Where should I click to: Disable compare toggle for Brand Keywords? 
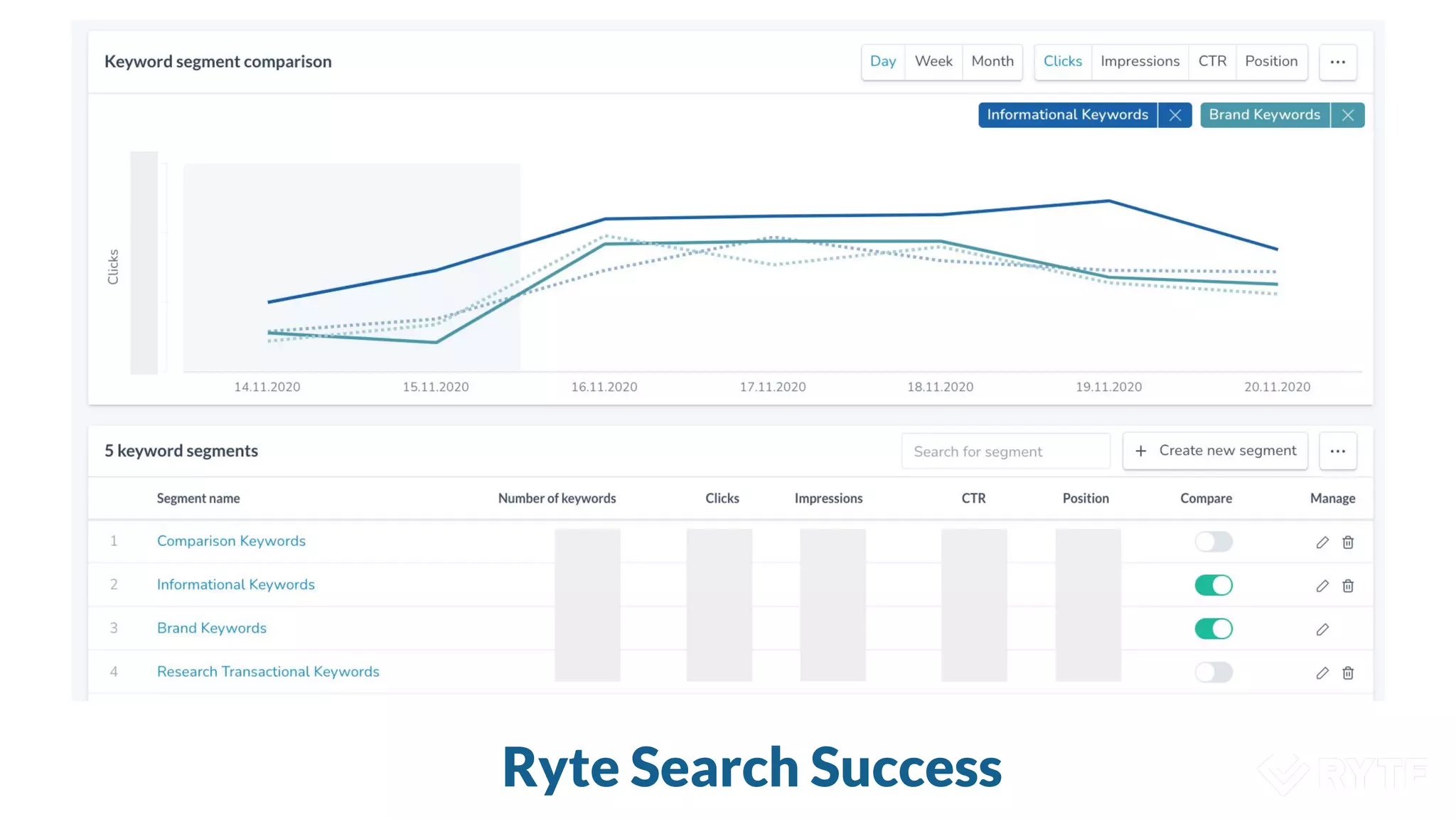(1214, 629)
